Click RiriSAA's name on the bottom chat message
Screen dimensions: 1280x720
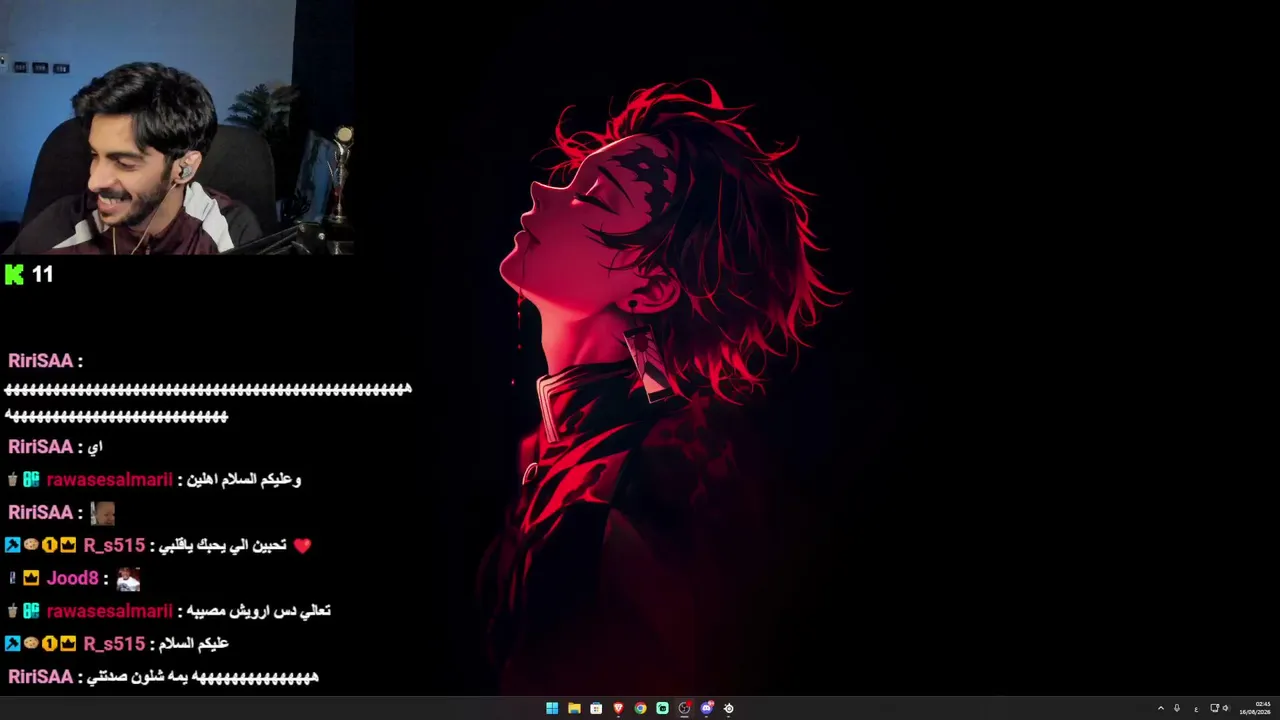(41, 677)
